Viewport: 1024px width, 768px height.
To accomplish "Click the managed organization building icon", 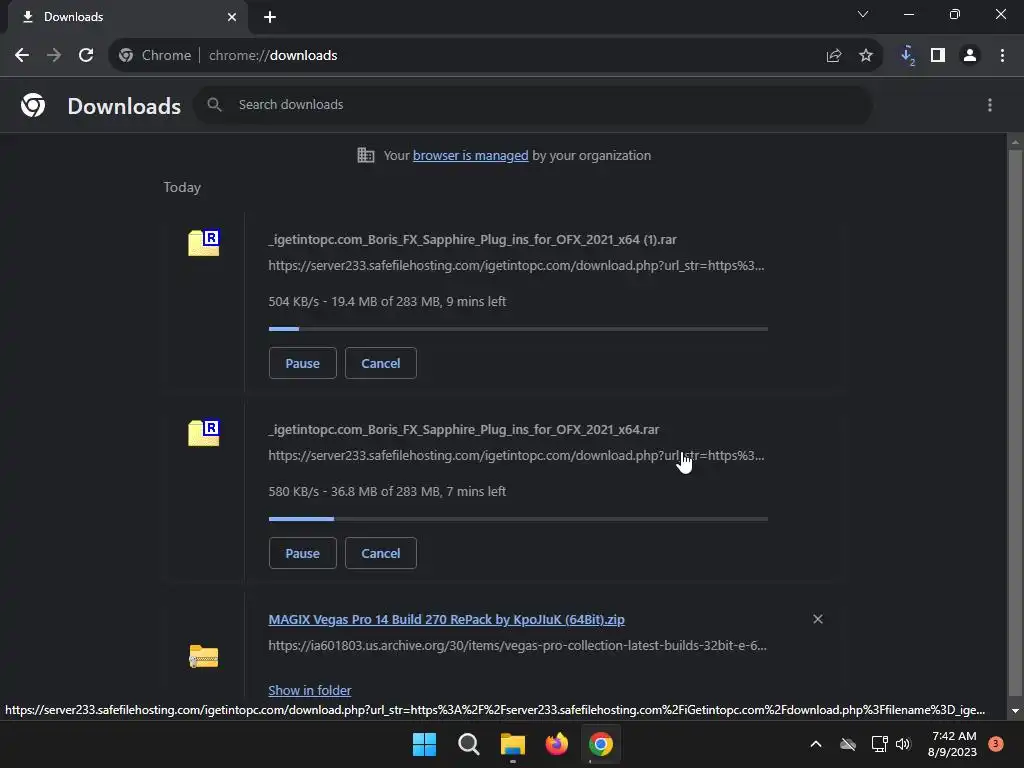I will [x=366, y=155].
